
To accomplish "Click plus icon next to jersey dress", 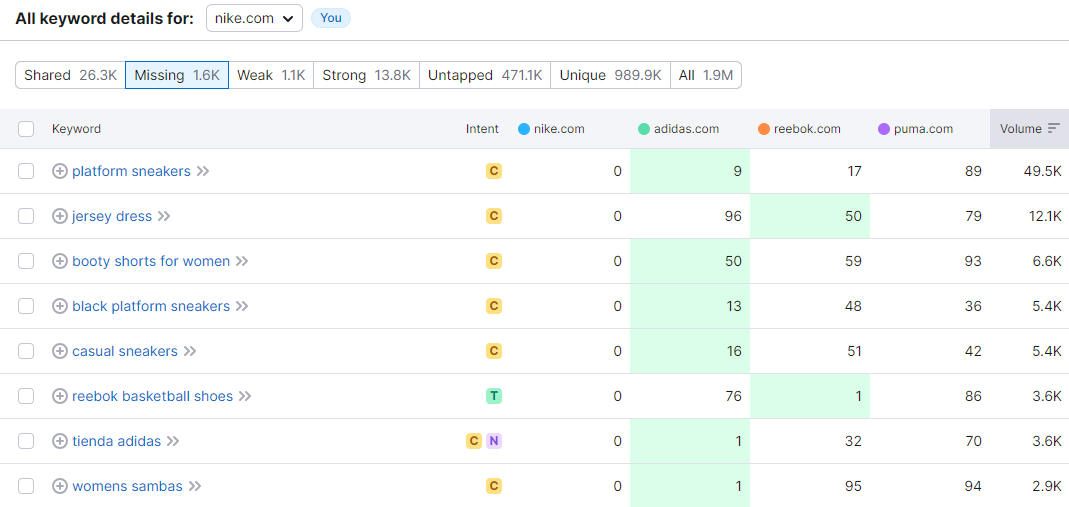I will 60,216.
